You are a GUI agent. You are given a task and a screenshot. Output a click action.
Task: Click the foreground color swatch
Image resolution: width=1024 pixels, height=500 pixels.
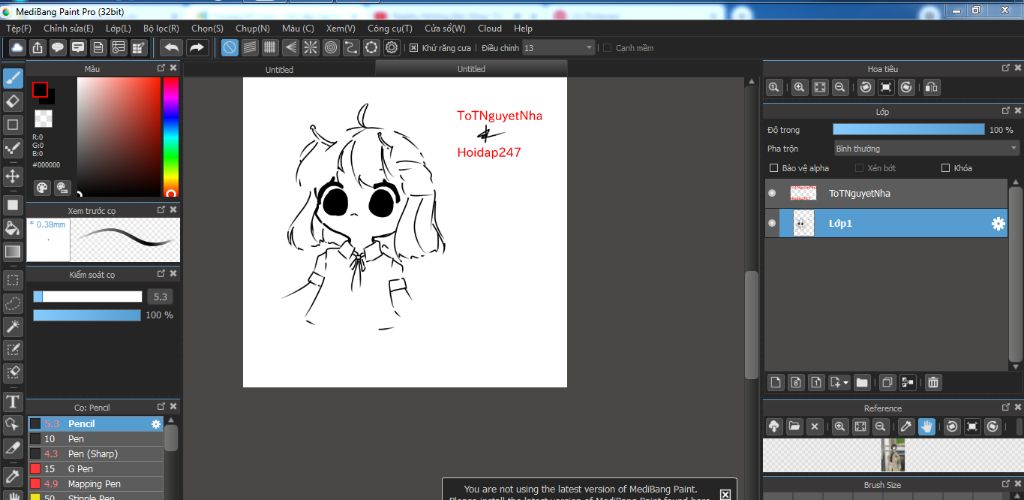(40, 89)
